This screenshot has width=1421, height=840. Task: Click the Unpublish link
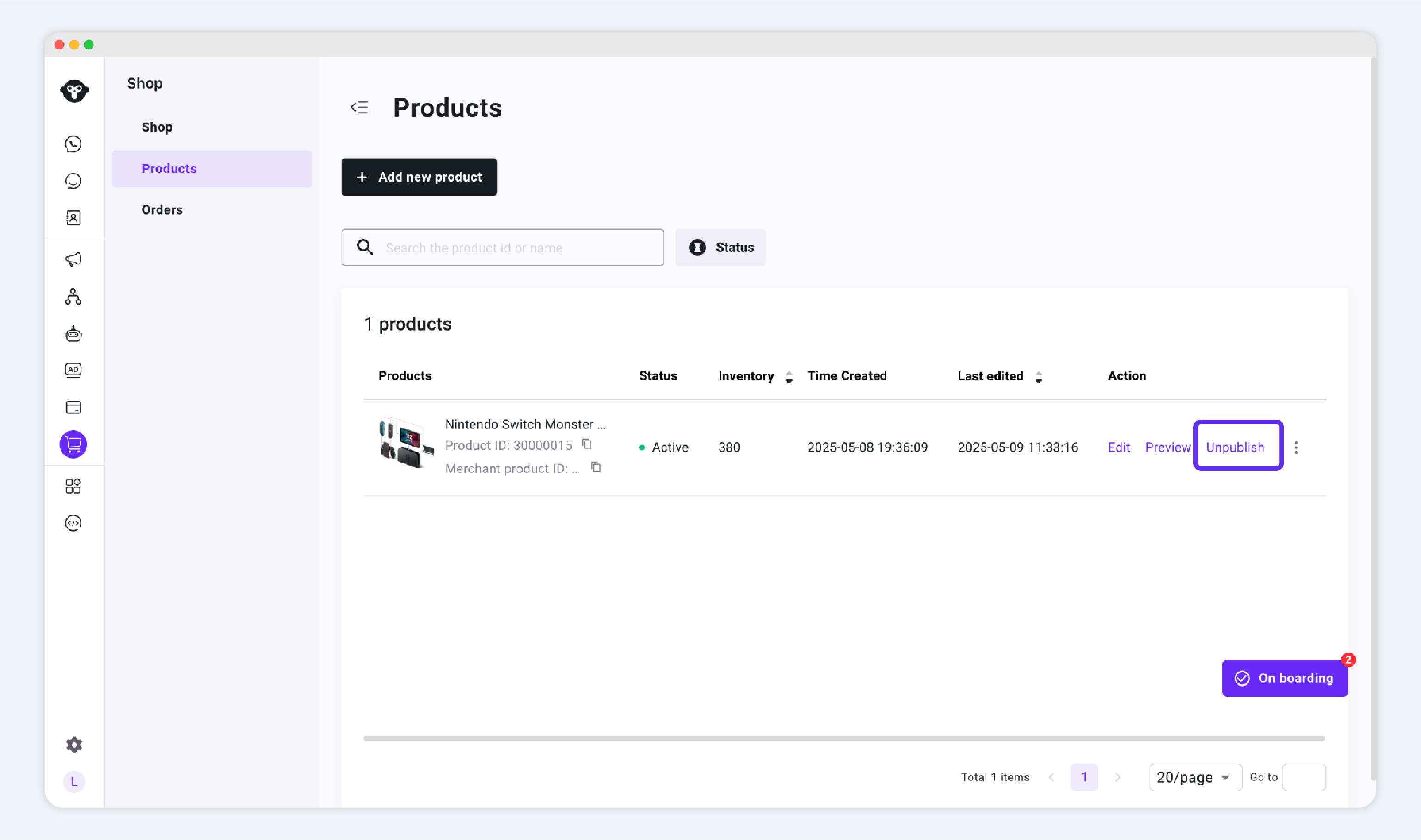click(1235, 447)
